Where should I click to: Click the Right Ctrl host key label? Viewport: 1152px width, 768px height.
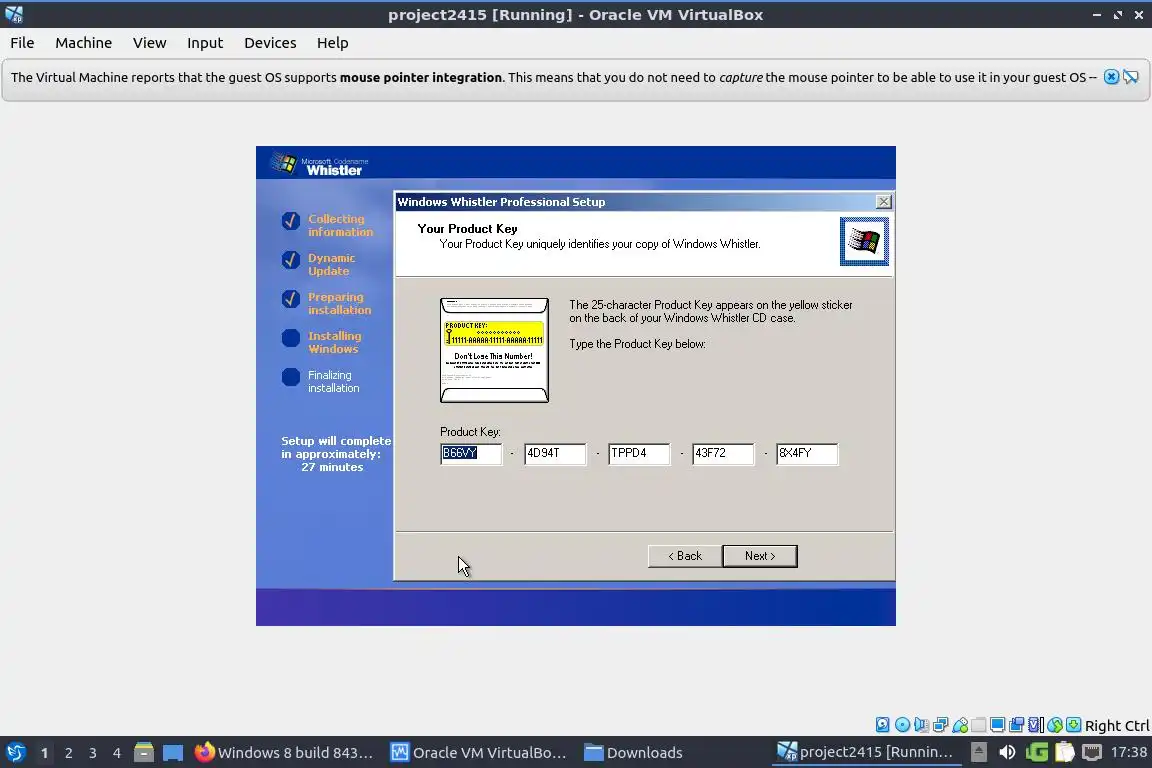point(1117,725)
